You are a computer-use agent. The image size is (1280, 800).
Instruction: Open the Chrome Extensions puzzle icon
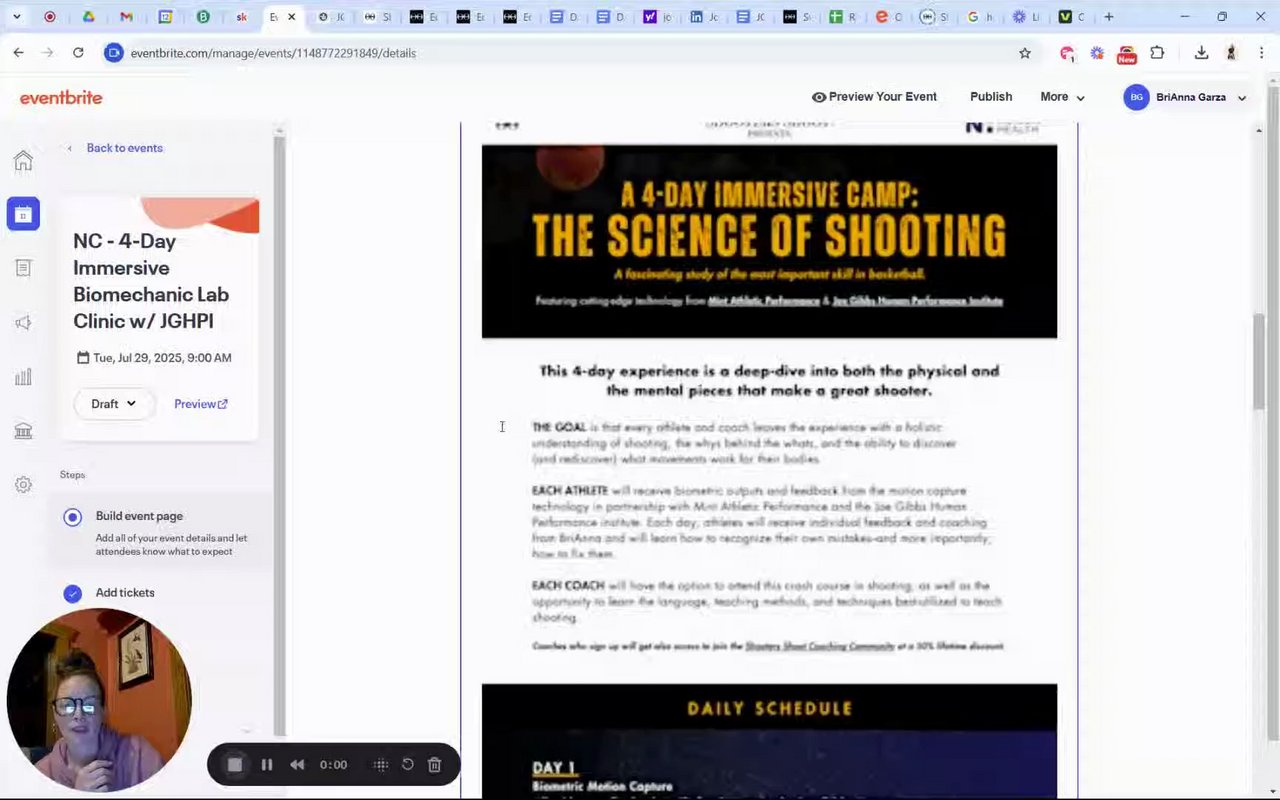tap(1157, 53)
